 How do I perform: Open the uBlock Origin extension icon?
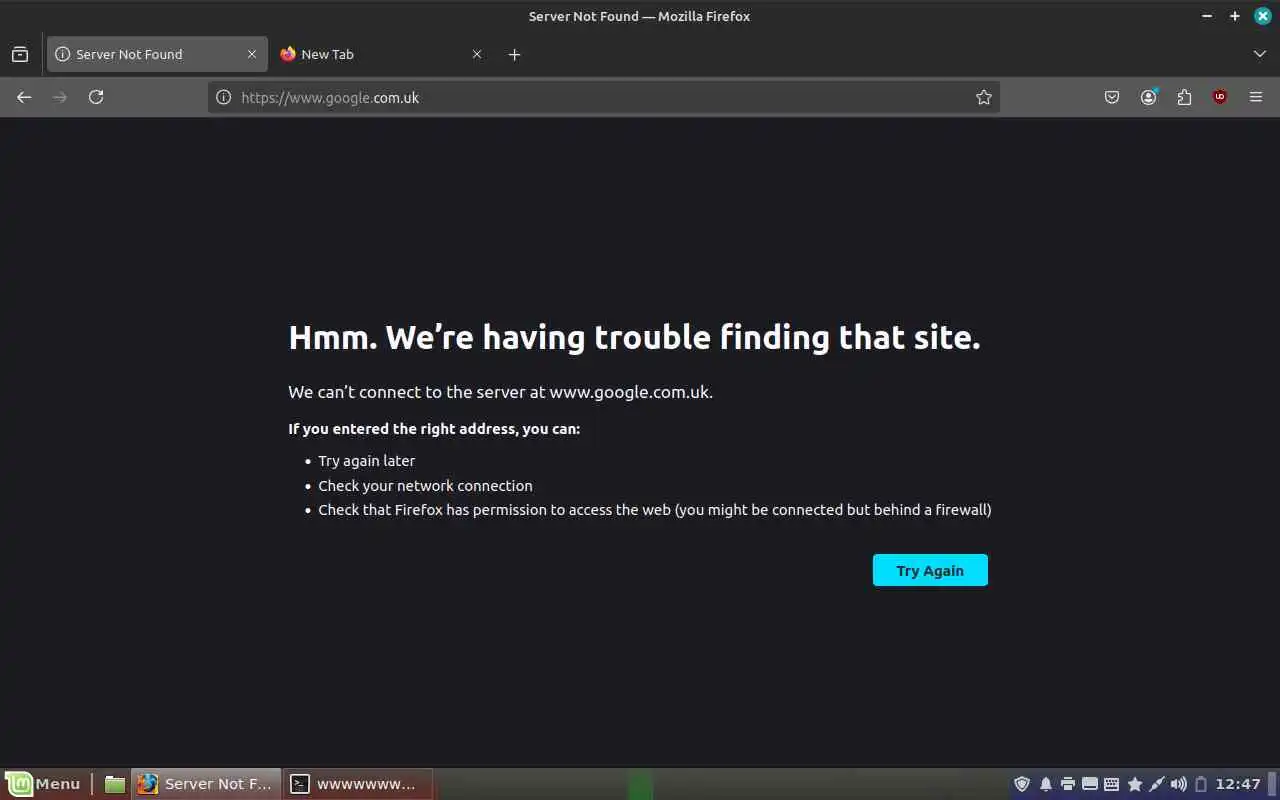(x=1220, y=97)
